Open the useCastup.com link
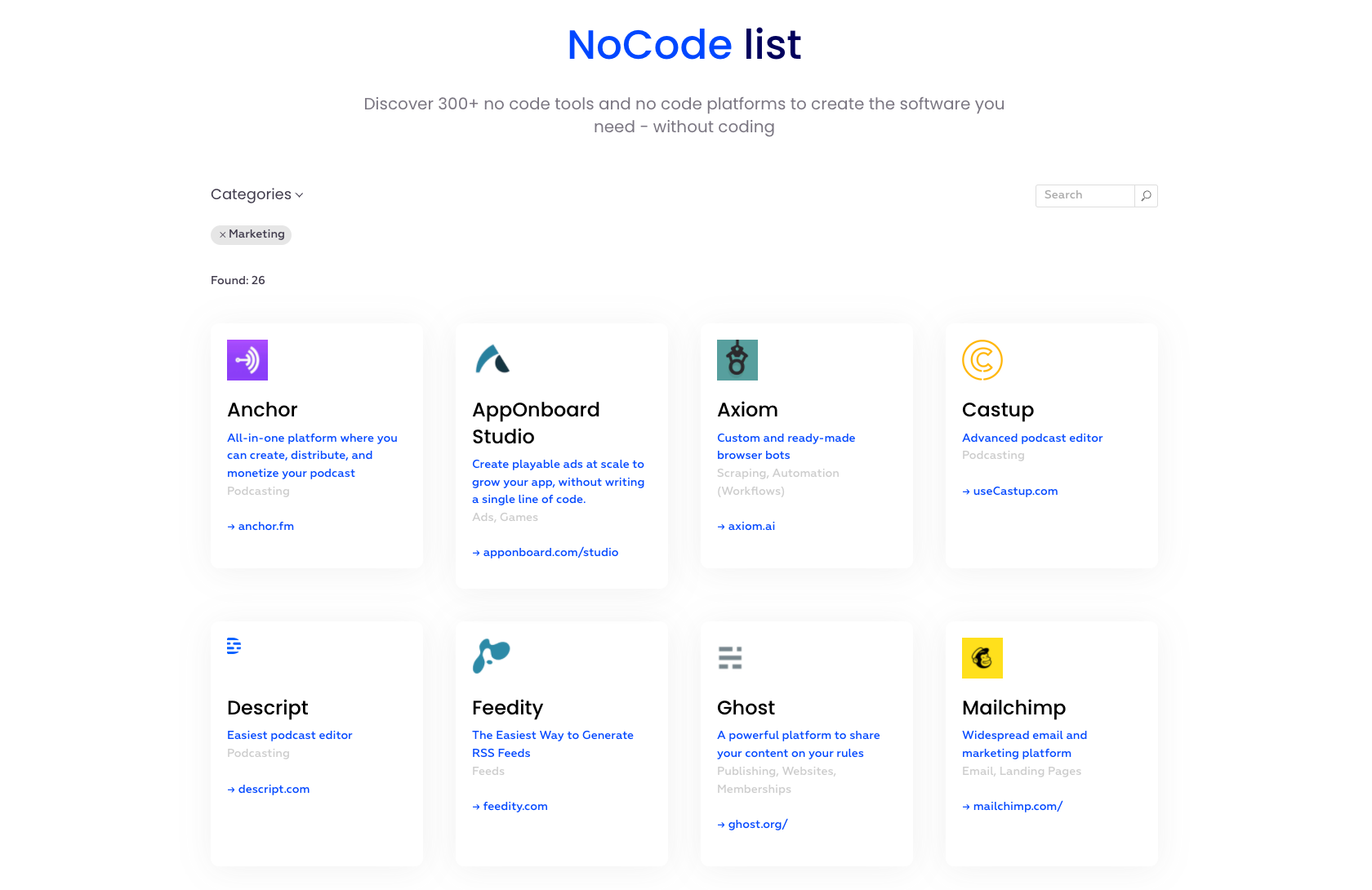The height and width of the screenshot is (890, 1372). pos(1010,492)
